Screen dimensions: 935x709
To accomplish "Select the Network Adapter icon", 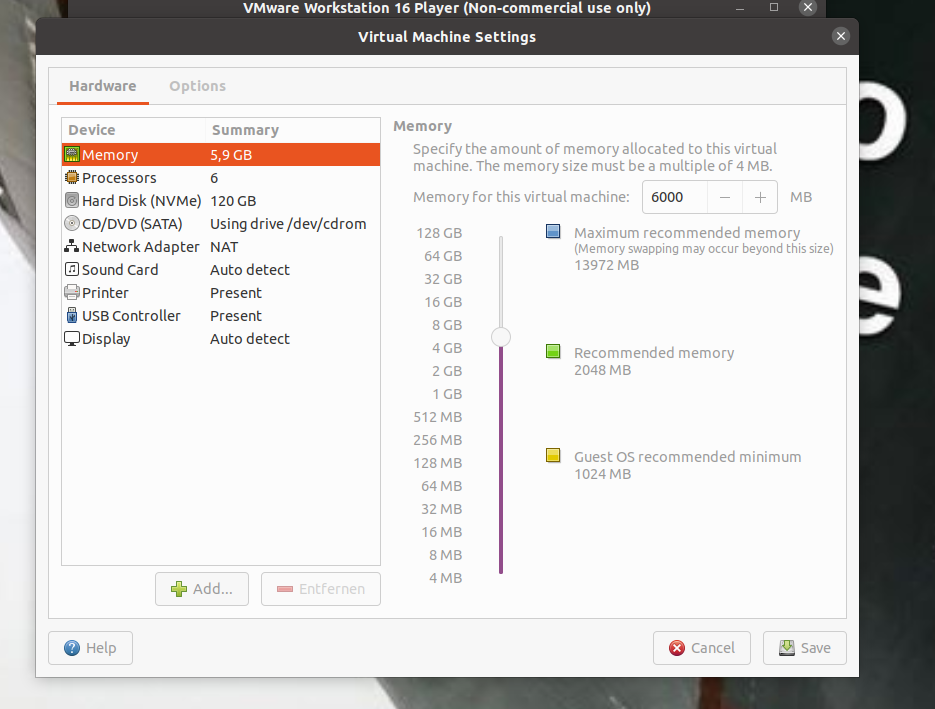I will (x=72, y=247).
